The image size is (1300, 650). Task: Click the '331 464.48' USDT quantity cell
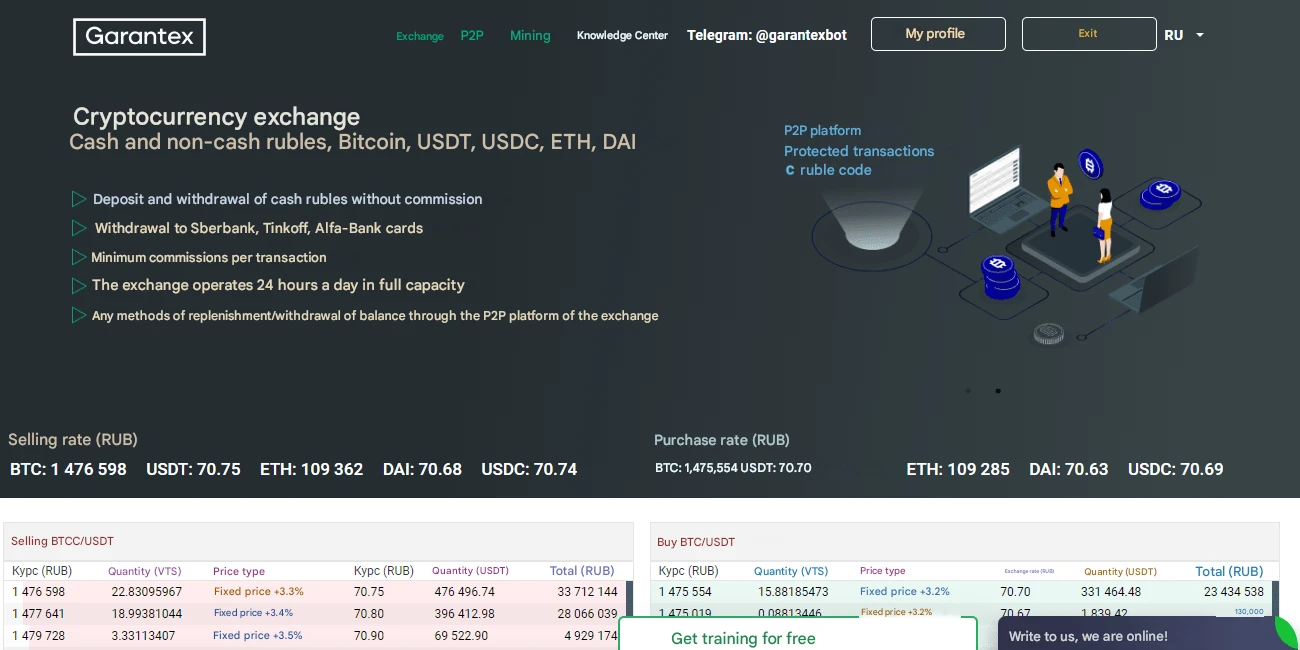click(1111, 592)
